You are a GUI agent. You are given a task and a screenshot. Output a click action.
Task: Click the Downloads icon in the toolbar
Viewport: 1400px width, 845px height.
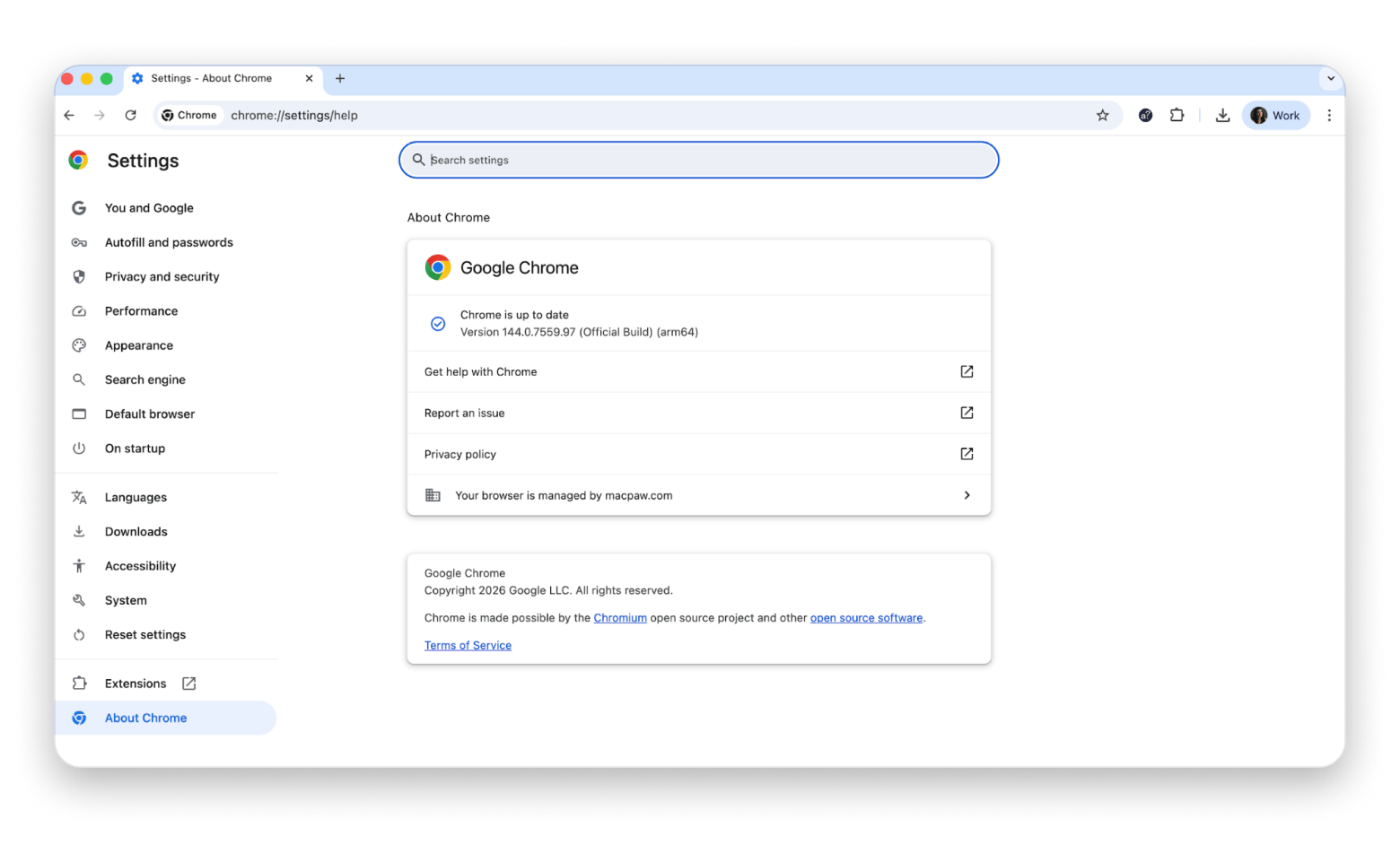1222,115
